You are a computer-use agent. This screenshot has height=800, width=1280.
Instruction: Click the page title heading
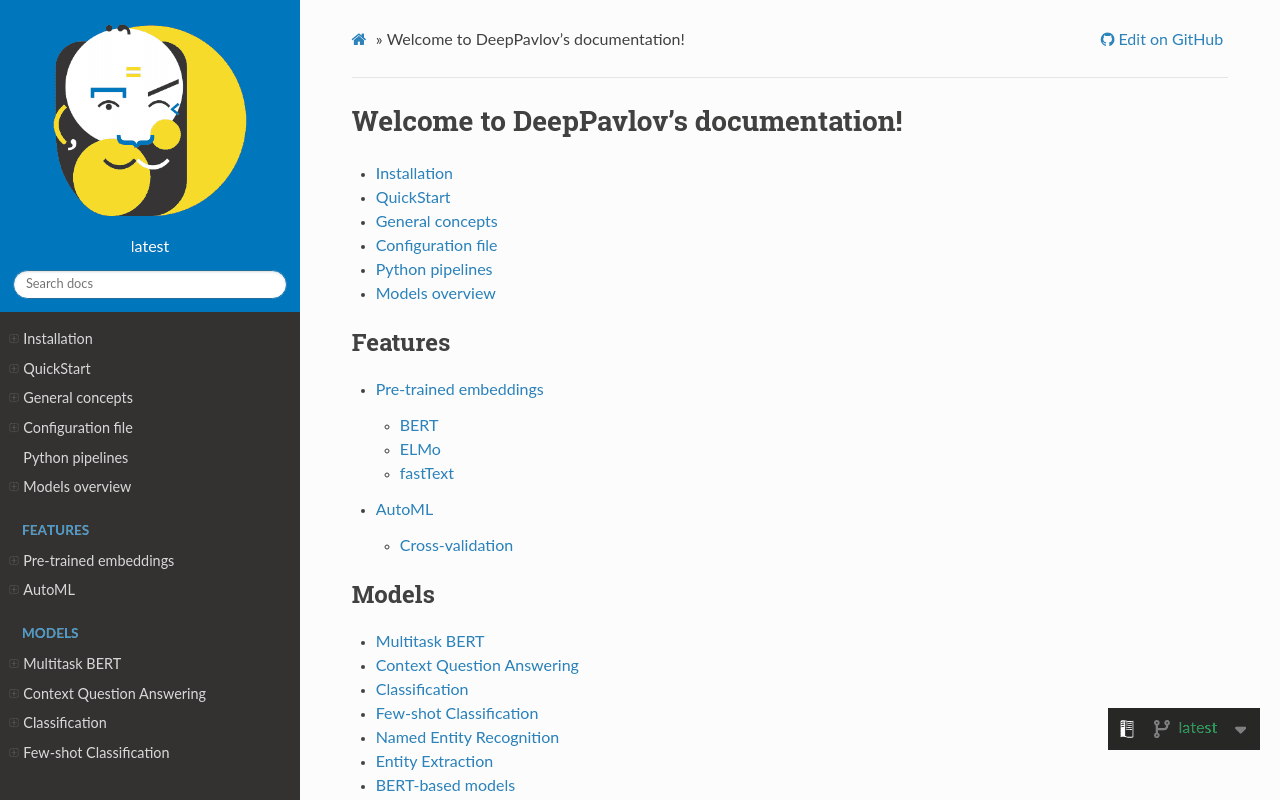tap(627, 122)
